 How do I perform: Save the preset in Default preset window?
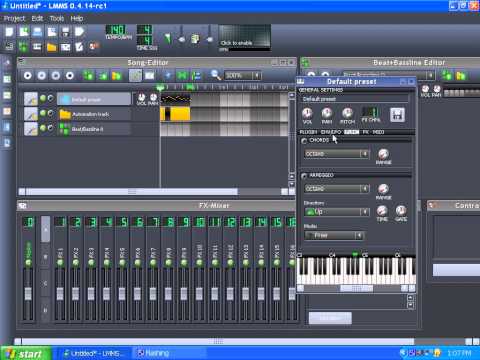coord(397,115)
